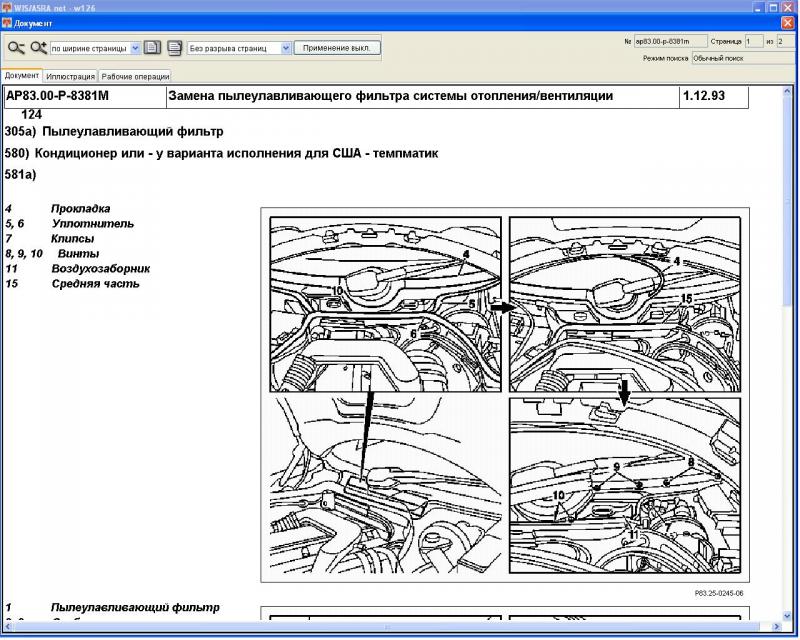Click the Документ window title icon
This screenshot has height=640, width=800.
7,23
